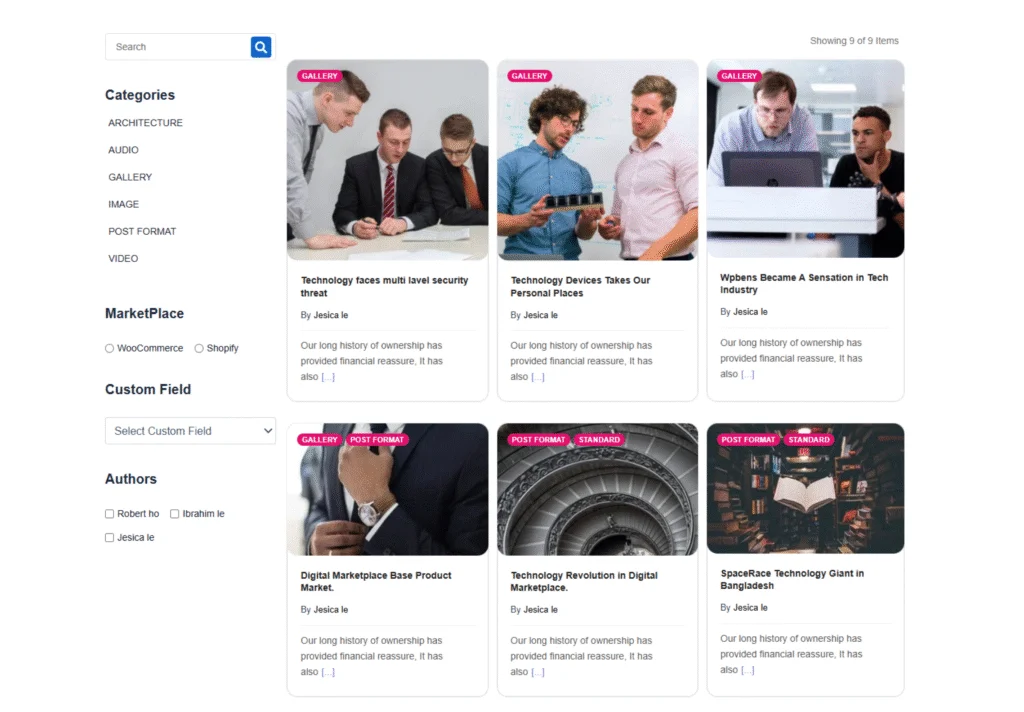Open the spiral staircase post thumbnail
Viewport: 1024px width, 712px height.
click(x=597, y=488)
